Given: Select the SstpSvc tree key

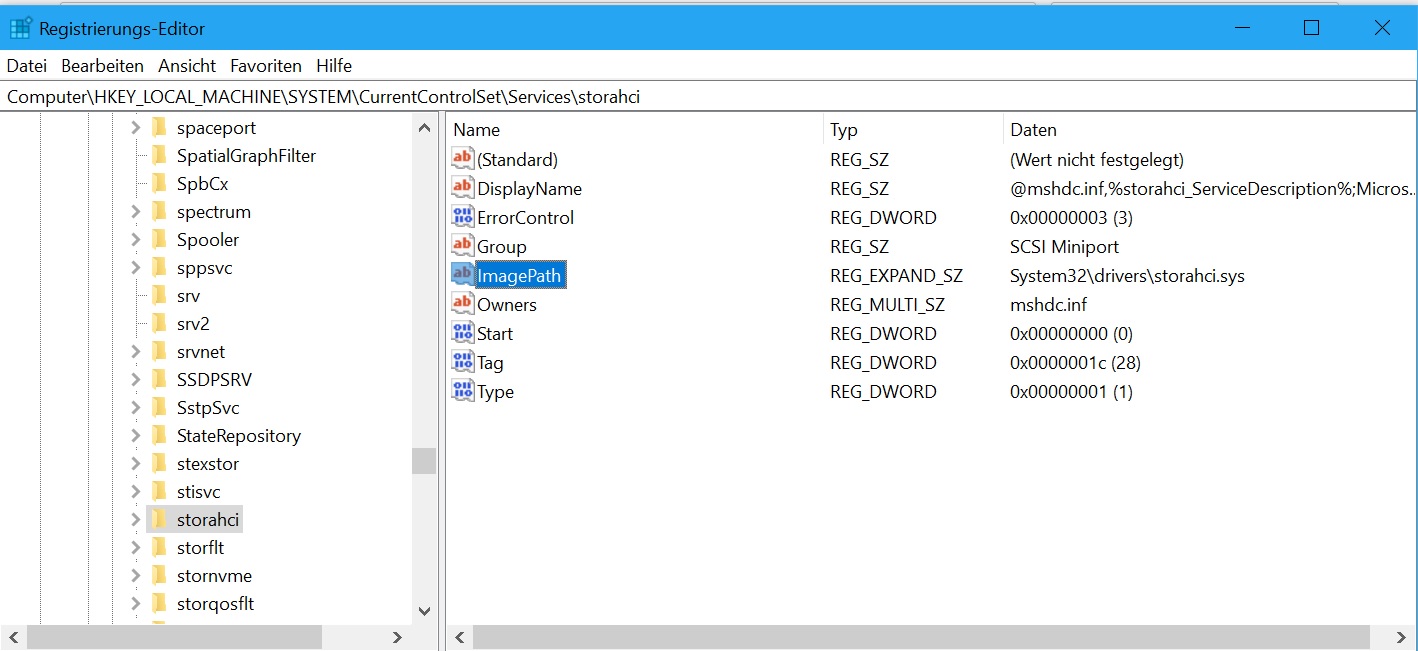Looking at the screenshot, I should (x=208, y=408).
